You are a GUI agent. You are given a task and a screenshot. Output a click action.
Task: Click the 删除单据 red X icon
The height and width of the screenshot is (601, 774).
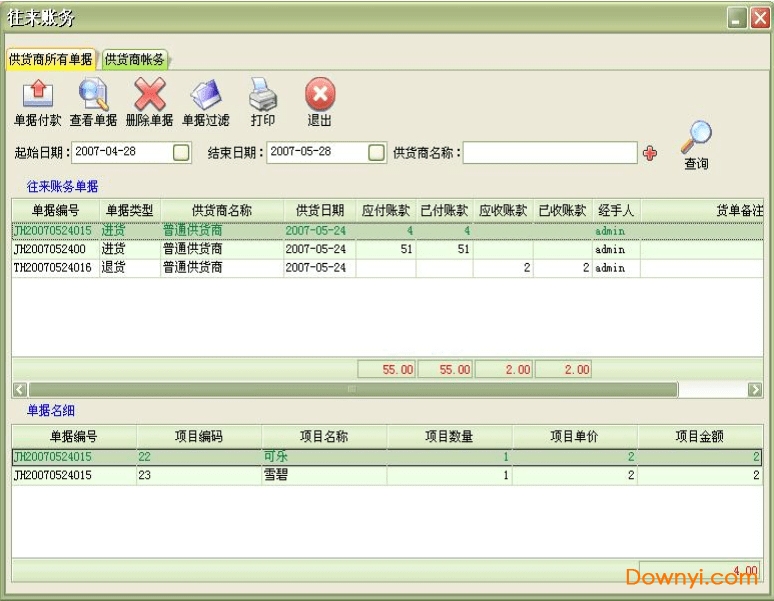click(149, 95)
